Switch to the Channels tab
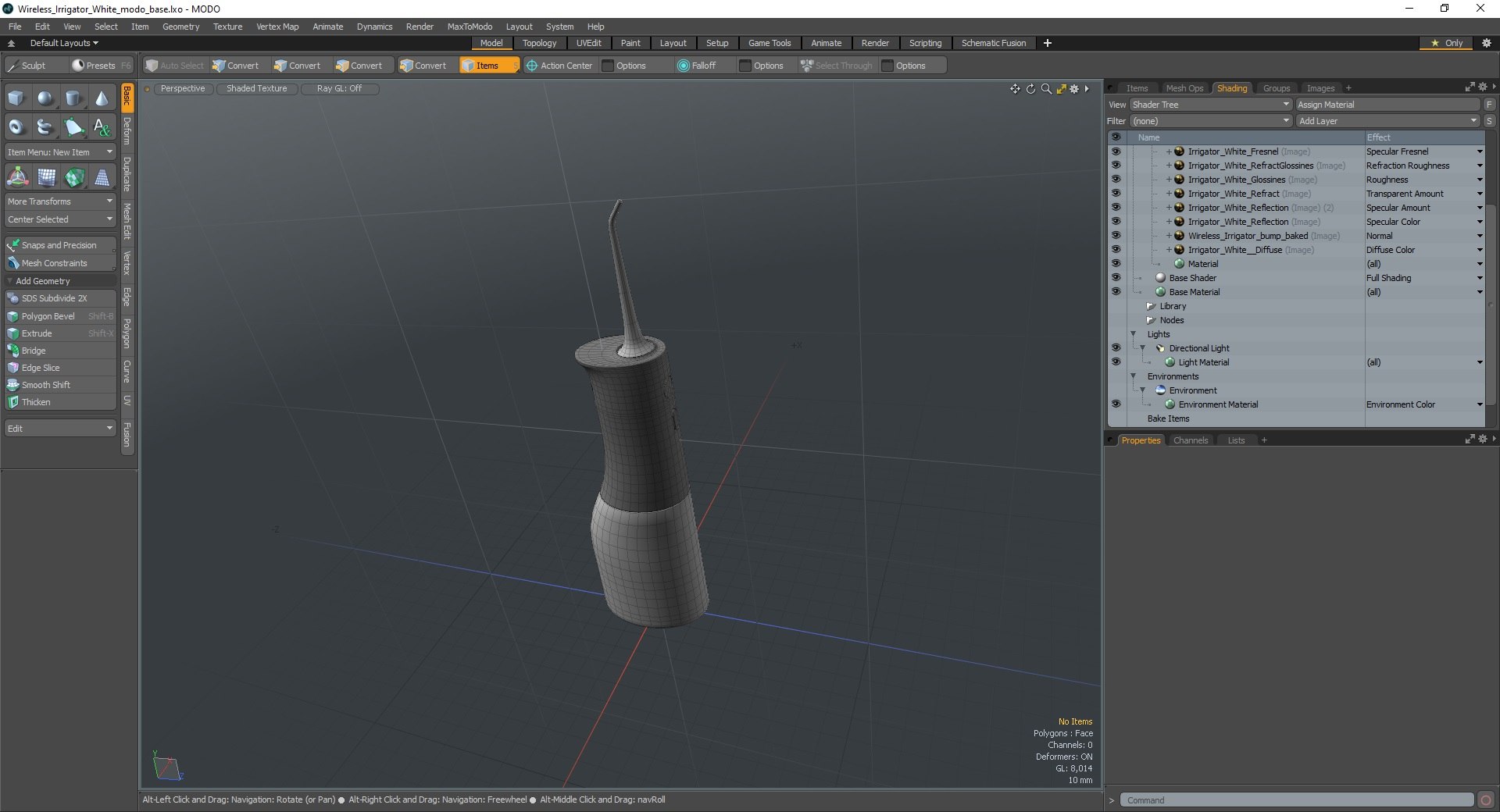 tap(1190, 440)
